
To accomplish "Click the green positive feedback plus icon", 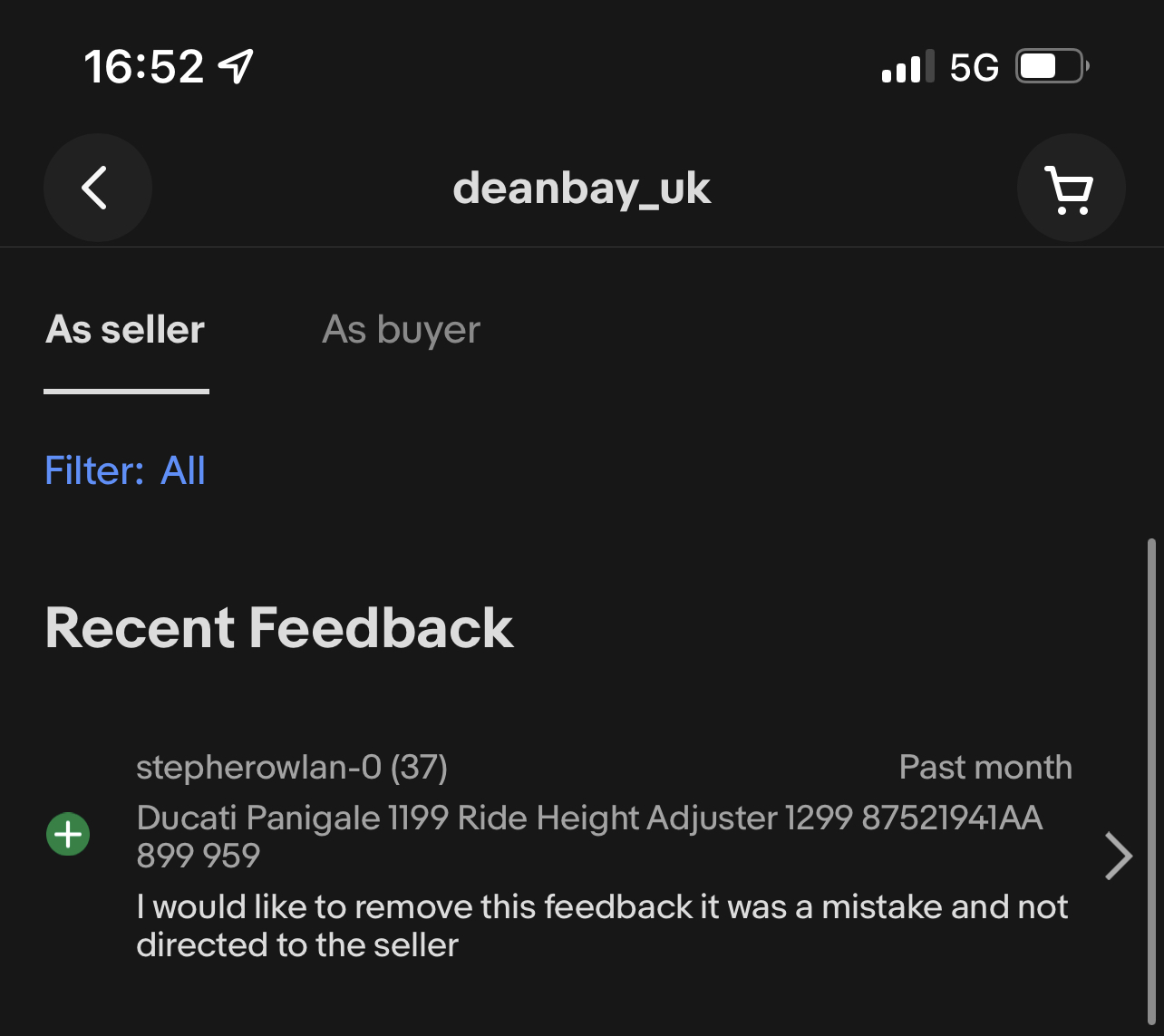I will (x=68, y=834).
